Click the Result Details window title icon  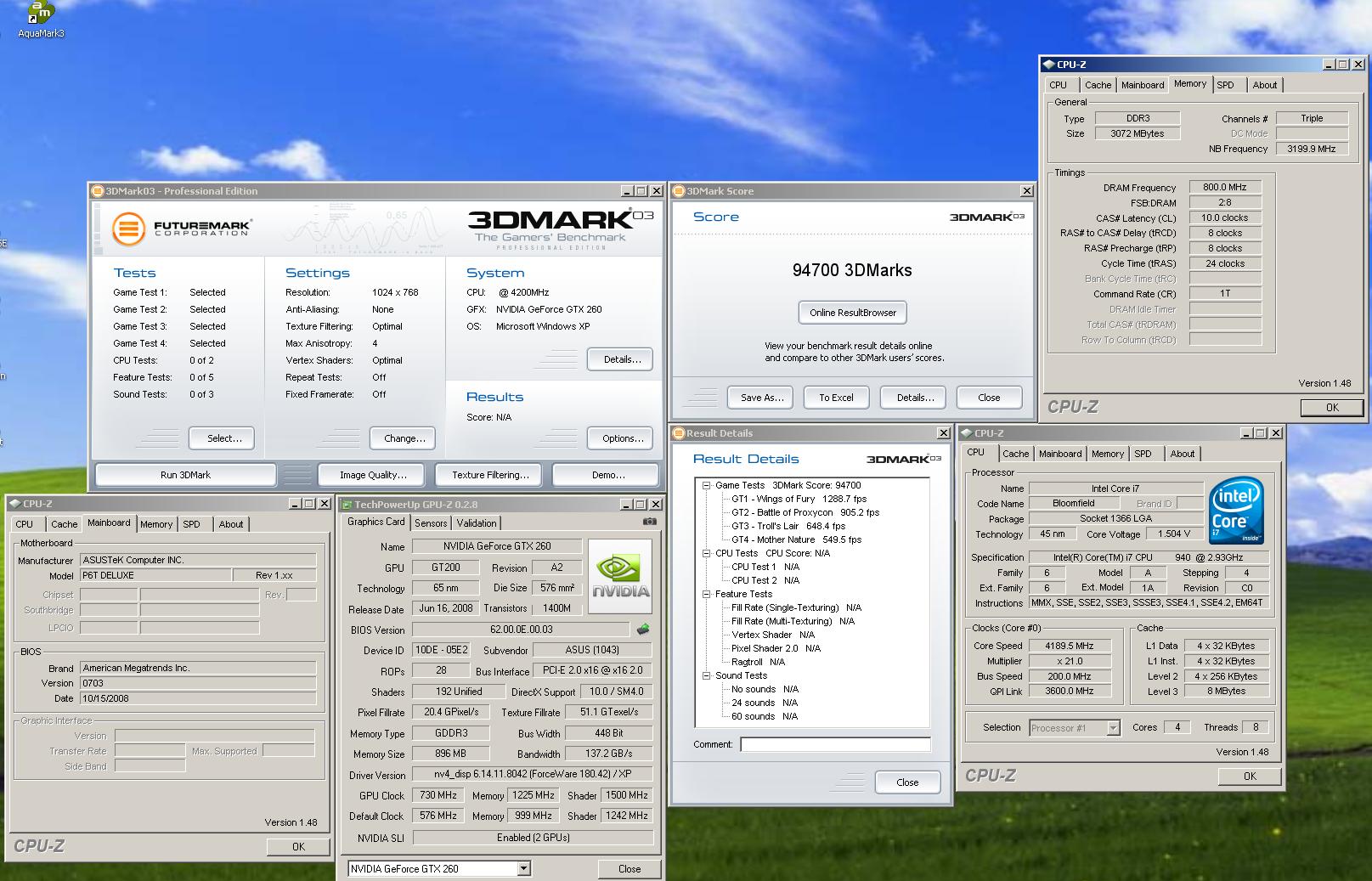click(x=679, y=433)
